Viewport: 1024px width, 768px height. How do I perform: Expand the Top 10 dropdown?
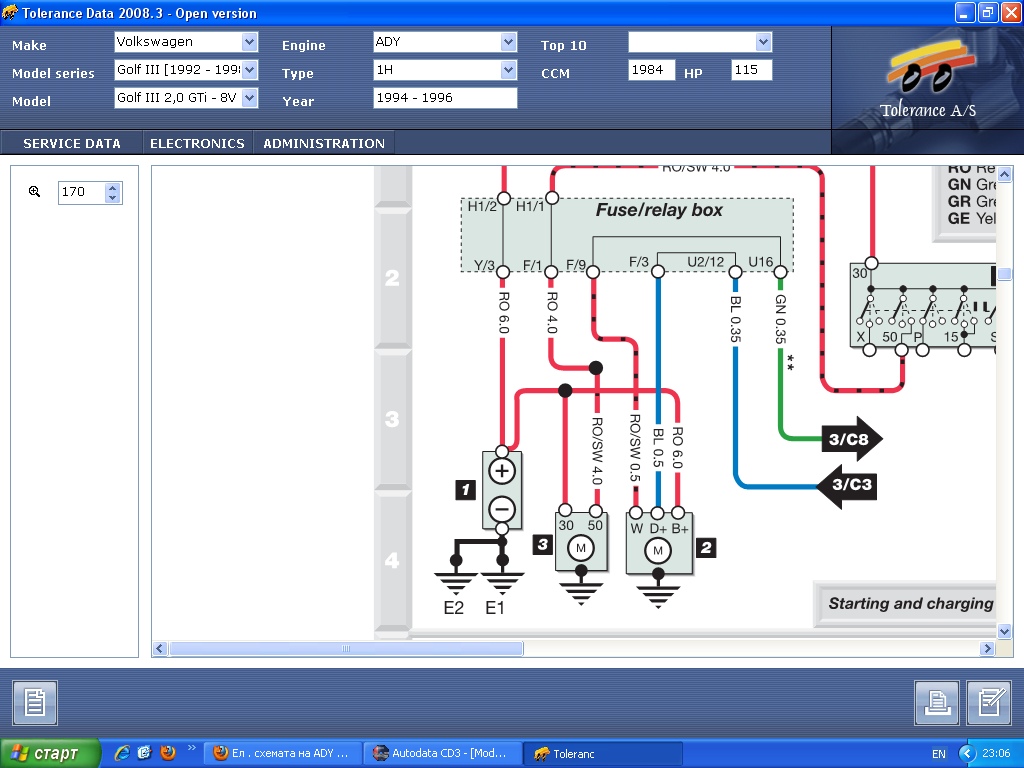click(x=764, y=42)
